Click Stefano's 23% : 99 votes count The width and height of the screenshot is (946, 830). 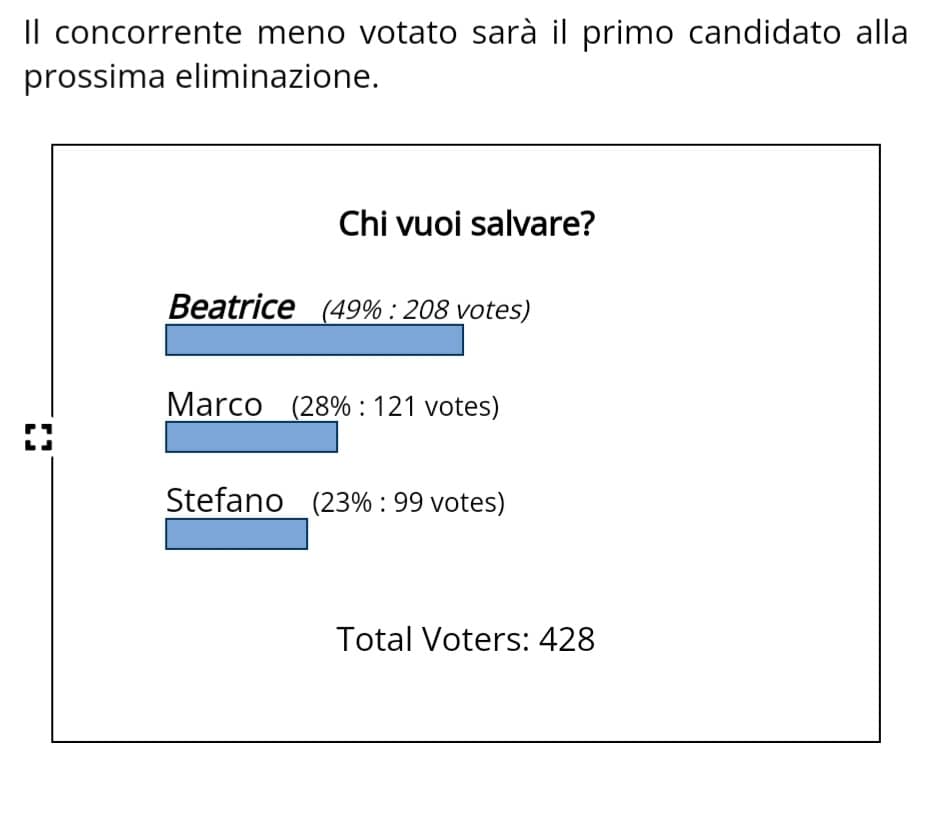click(408, 503)
